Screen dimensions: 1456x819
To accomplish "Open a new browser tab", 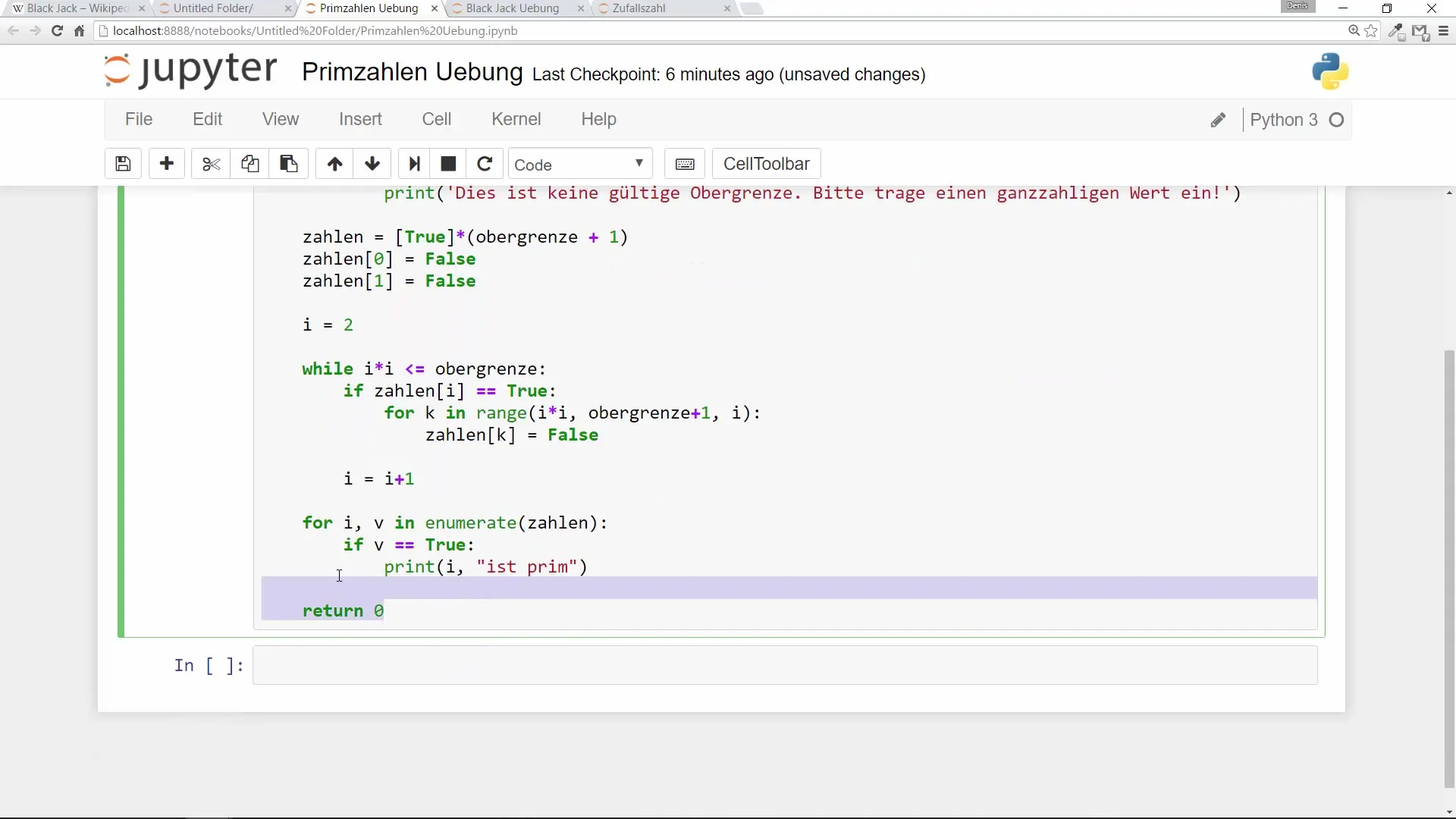I will [x=751, y=8].
